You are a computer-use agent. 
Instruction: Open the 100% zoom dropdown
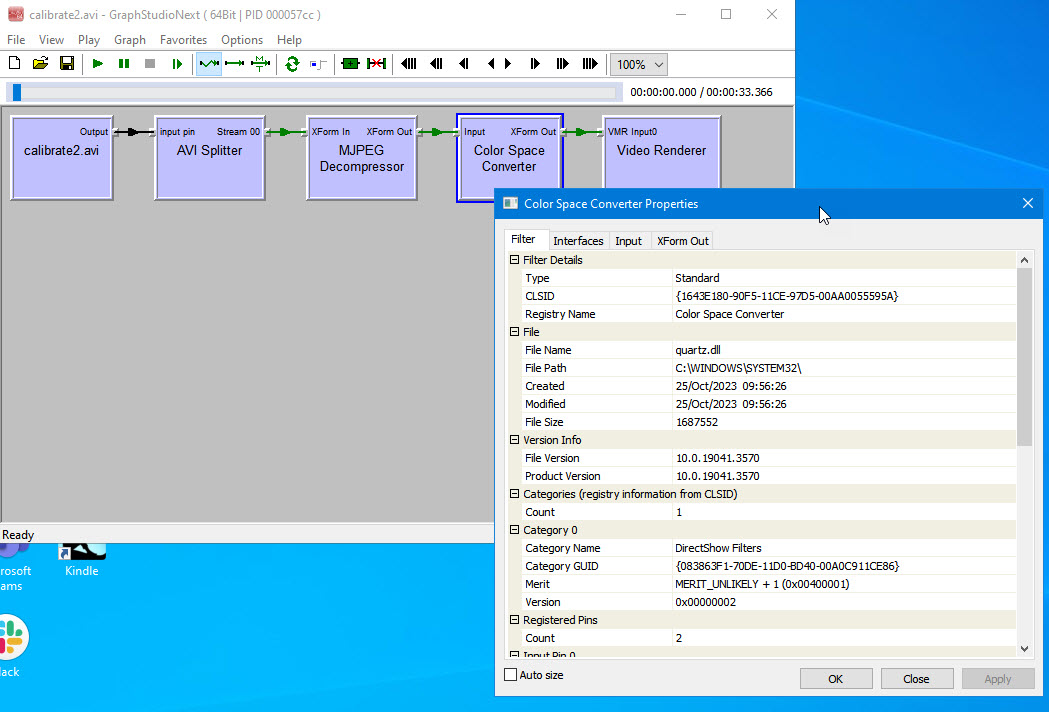[x=639, y=64]
